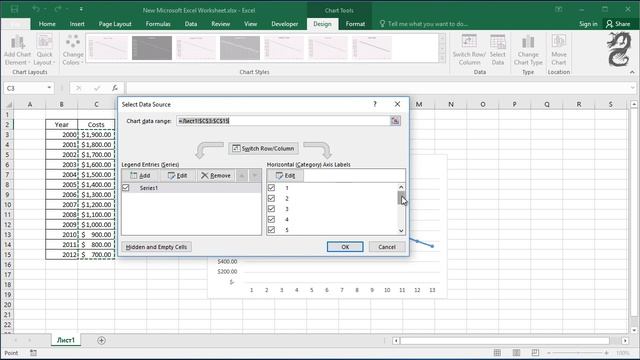Click the Tell me what you want field

427,24
